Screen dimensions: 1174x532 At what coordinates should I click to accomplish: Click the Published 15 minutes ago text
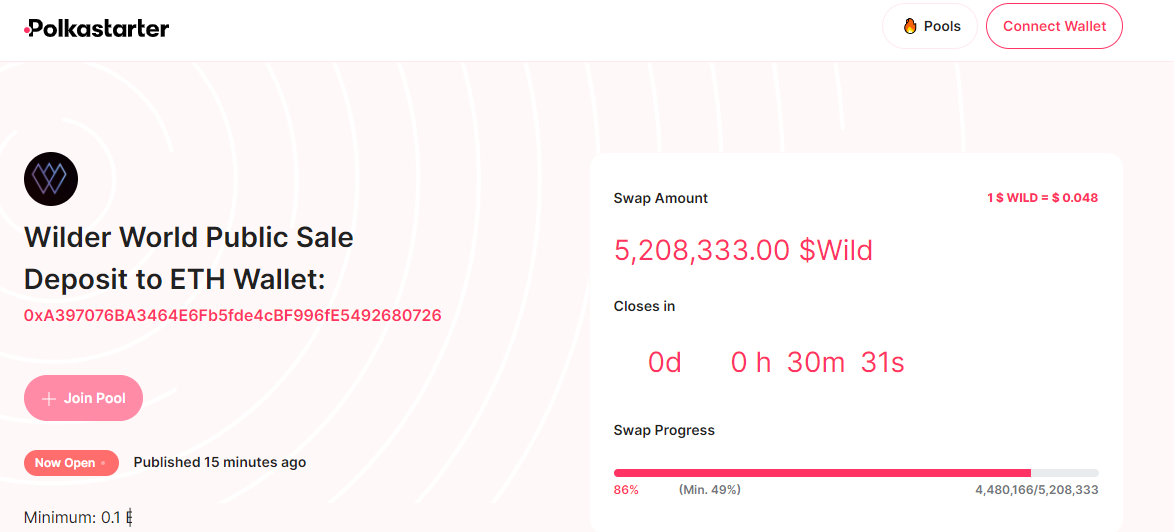coord(220,462)
